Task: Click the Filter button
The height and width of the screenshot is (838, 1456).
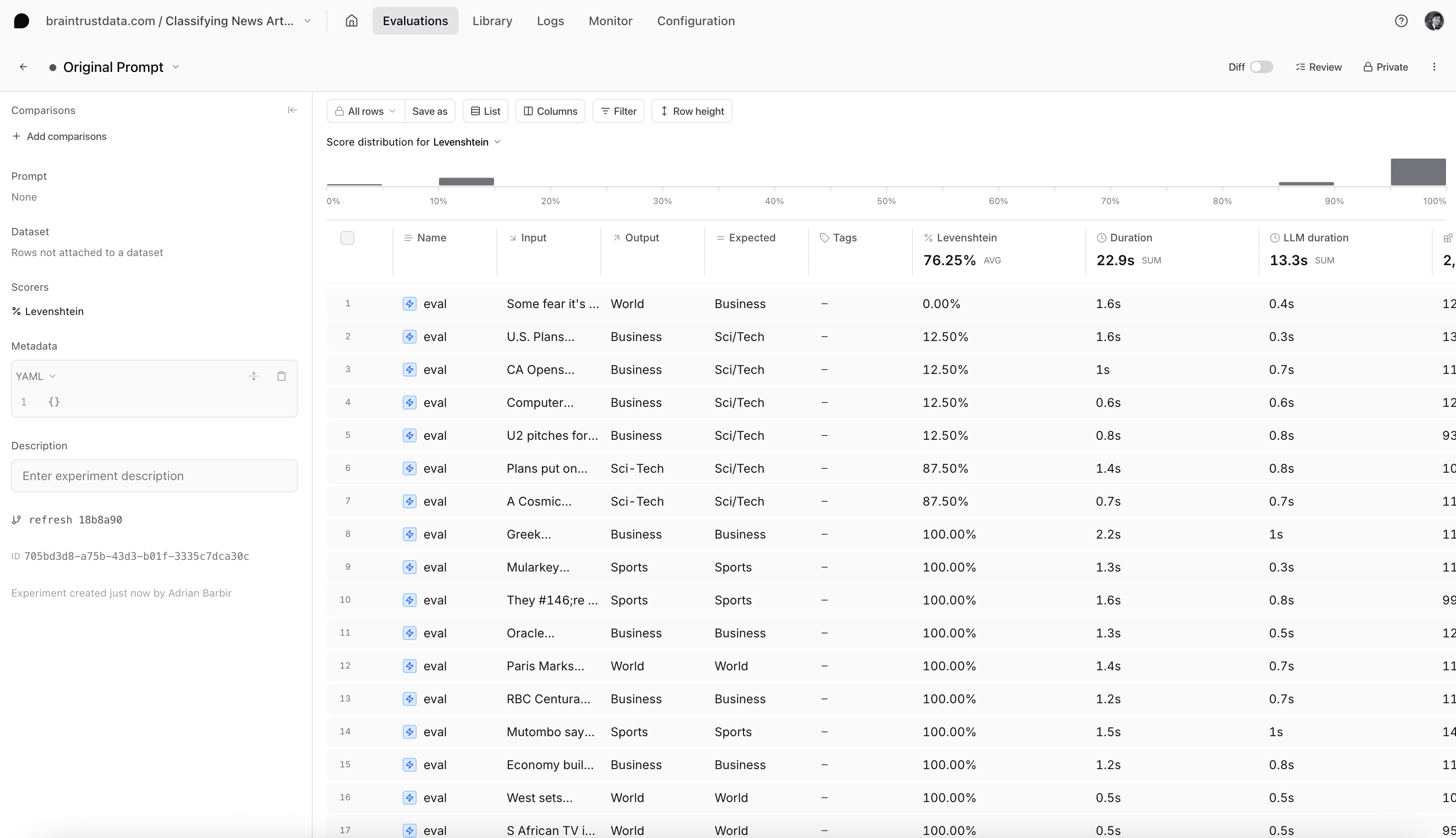Action: [x=618, y=111]
